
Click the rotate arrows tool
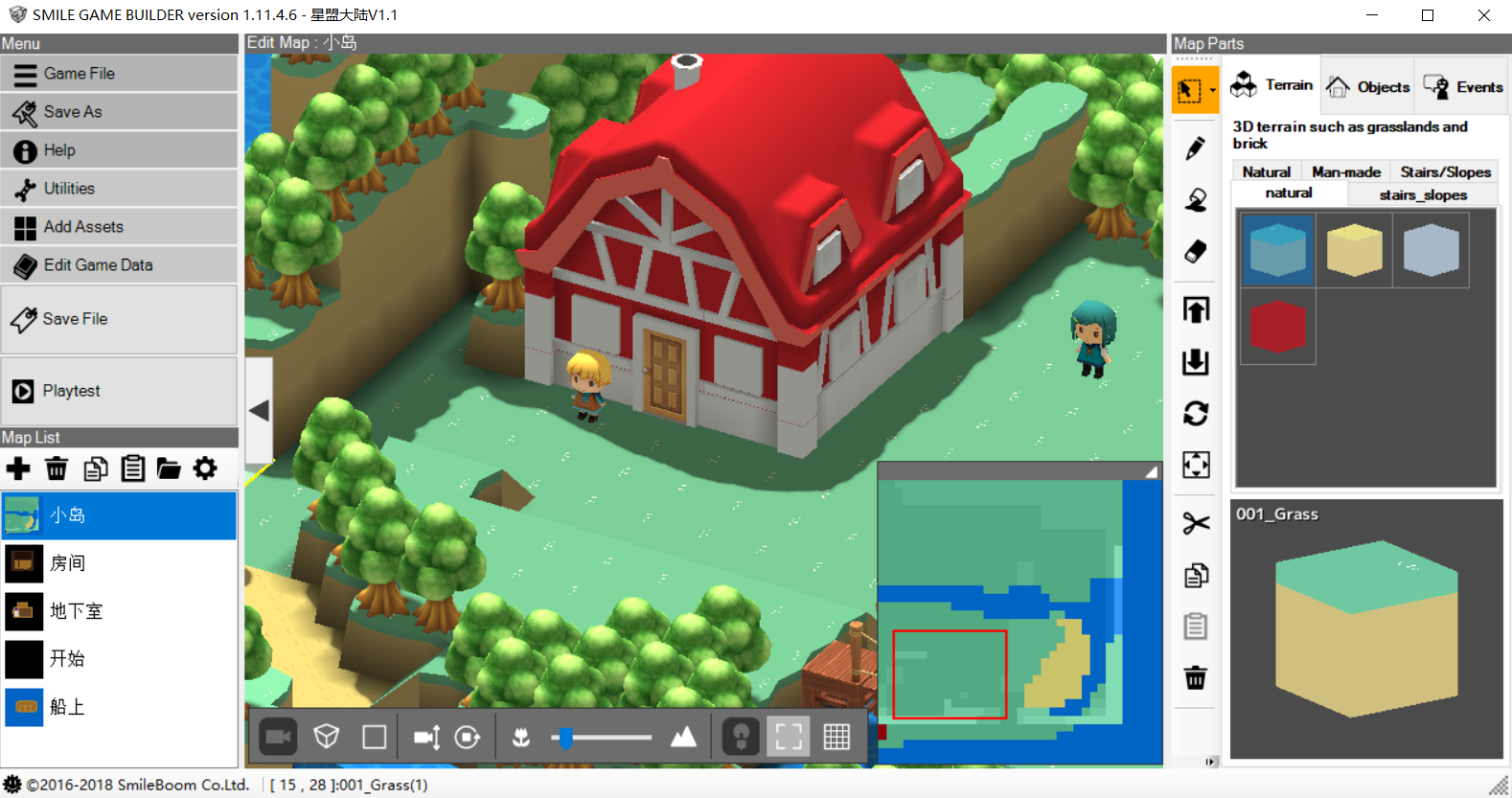pyautogui.click(x=1195, y=413)
